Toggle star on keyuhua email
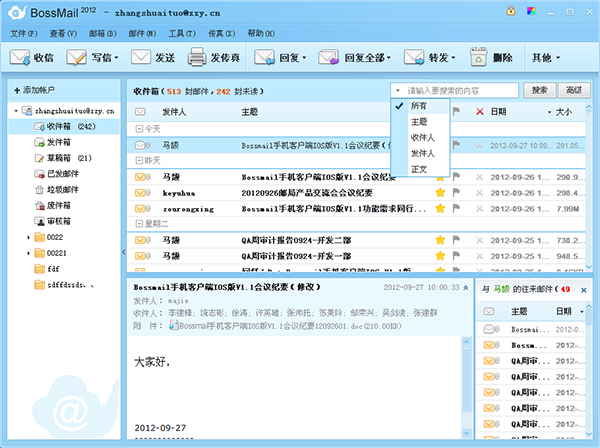 (440, 192)
